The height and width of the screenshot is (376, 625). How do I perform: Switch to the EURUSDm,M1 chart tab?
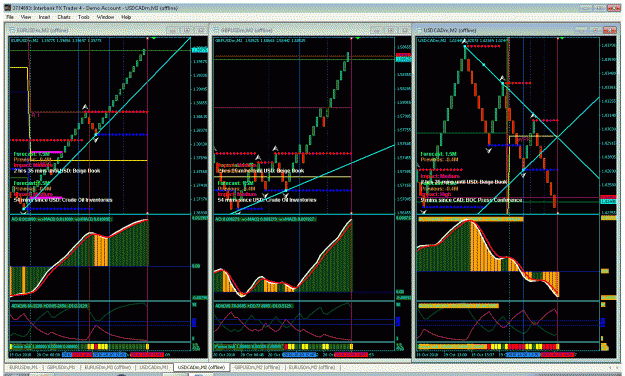pos(23,367)
